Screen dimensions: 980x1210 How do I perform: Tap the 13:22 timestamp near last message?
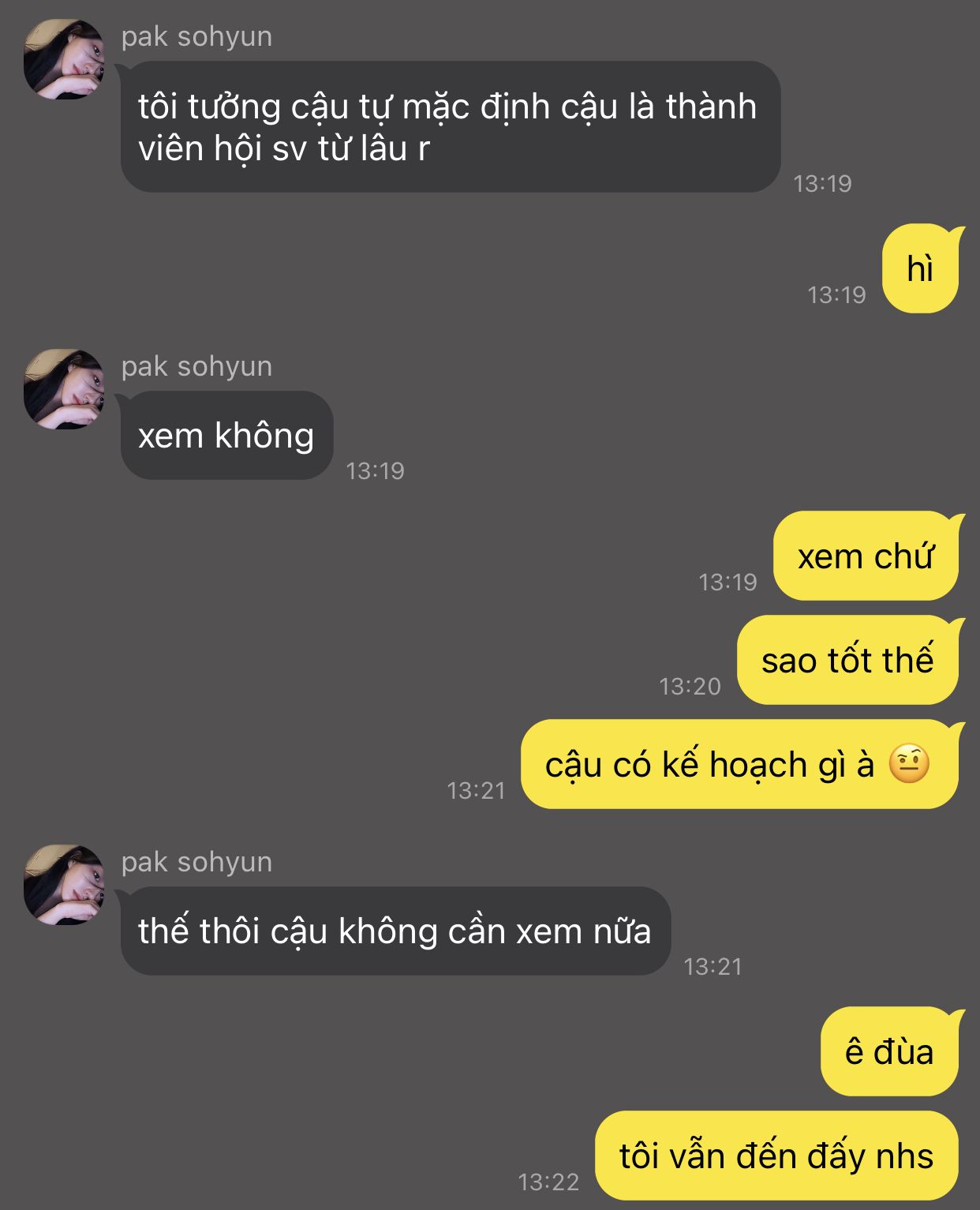pos(548,1182)
